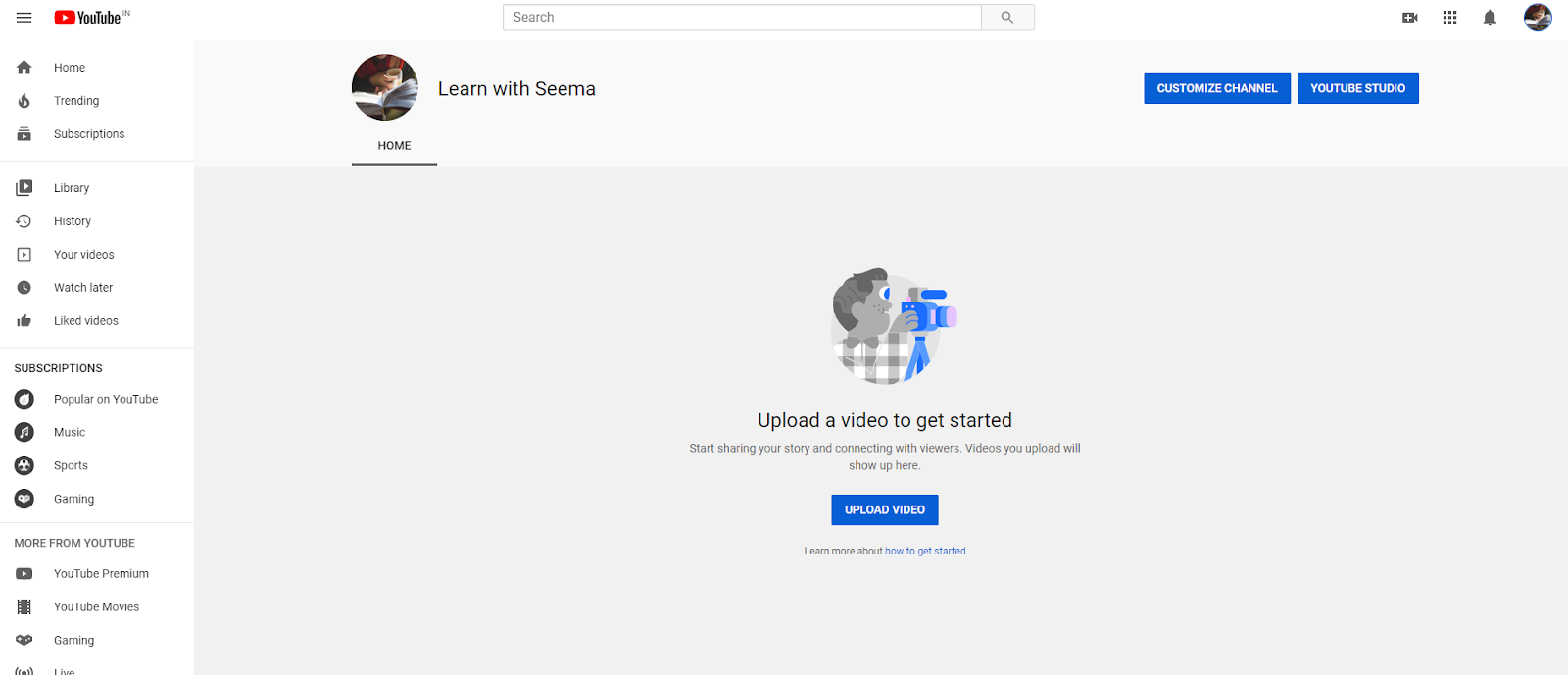Click Gaming controller icon under More from YouTube
This screenshot has height=675, width=1568.
[x=24, y=641]
